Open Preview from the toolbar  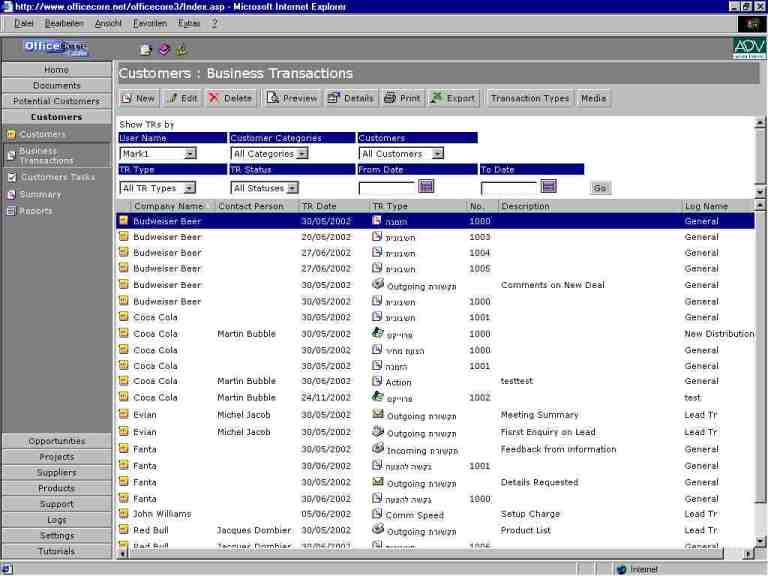[292, 98]
